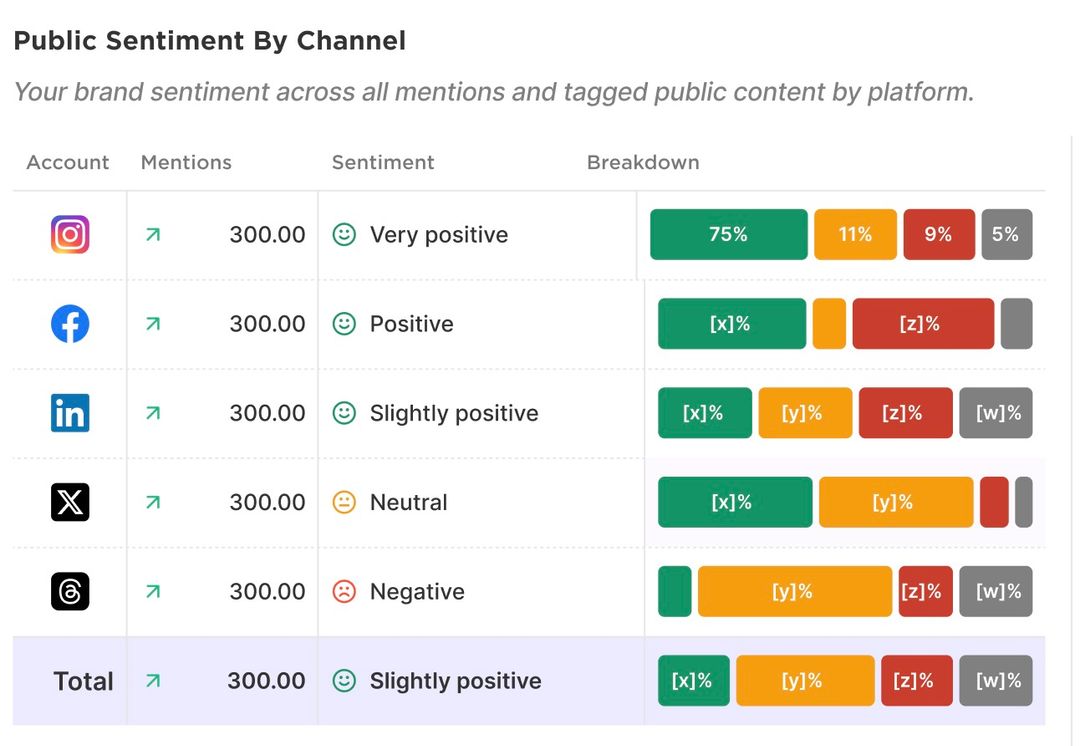
Task: Click the Mentions column header
Action: tap(186, 162)
